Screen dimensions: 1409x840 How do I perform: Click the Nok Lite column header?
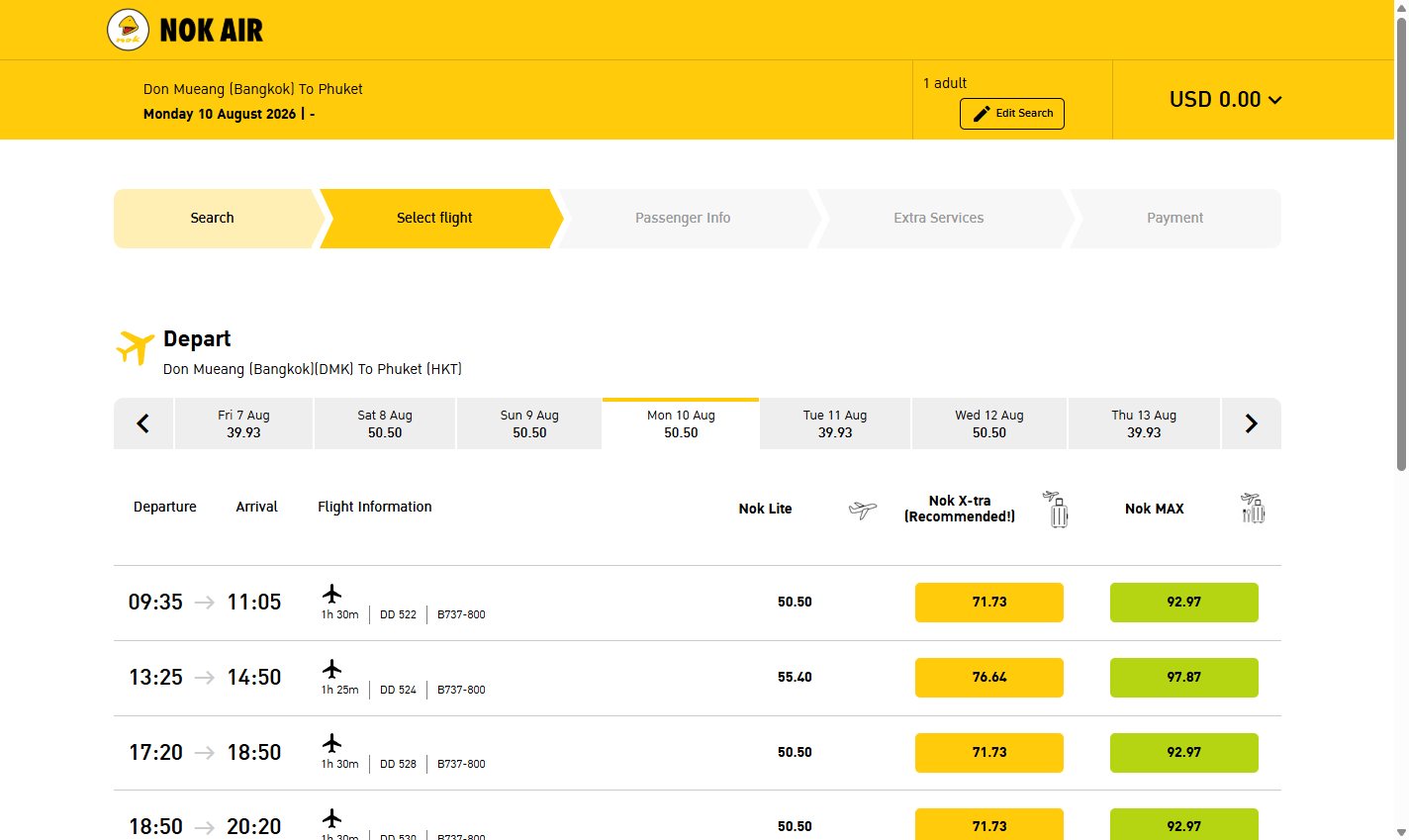tap(765, 510)
